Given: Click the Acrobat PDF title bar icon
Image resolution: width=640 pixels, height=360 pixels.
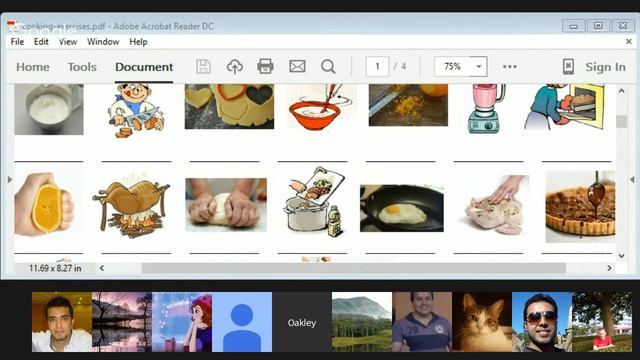Looking at the screenshot, I should click(12, 26).
